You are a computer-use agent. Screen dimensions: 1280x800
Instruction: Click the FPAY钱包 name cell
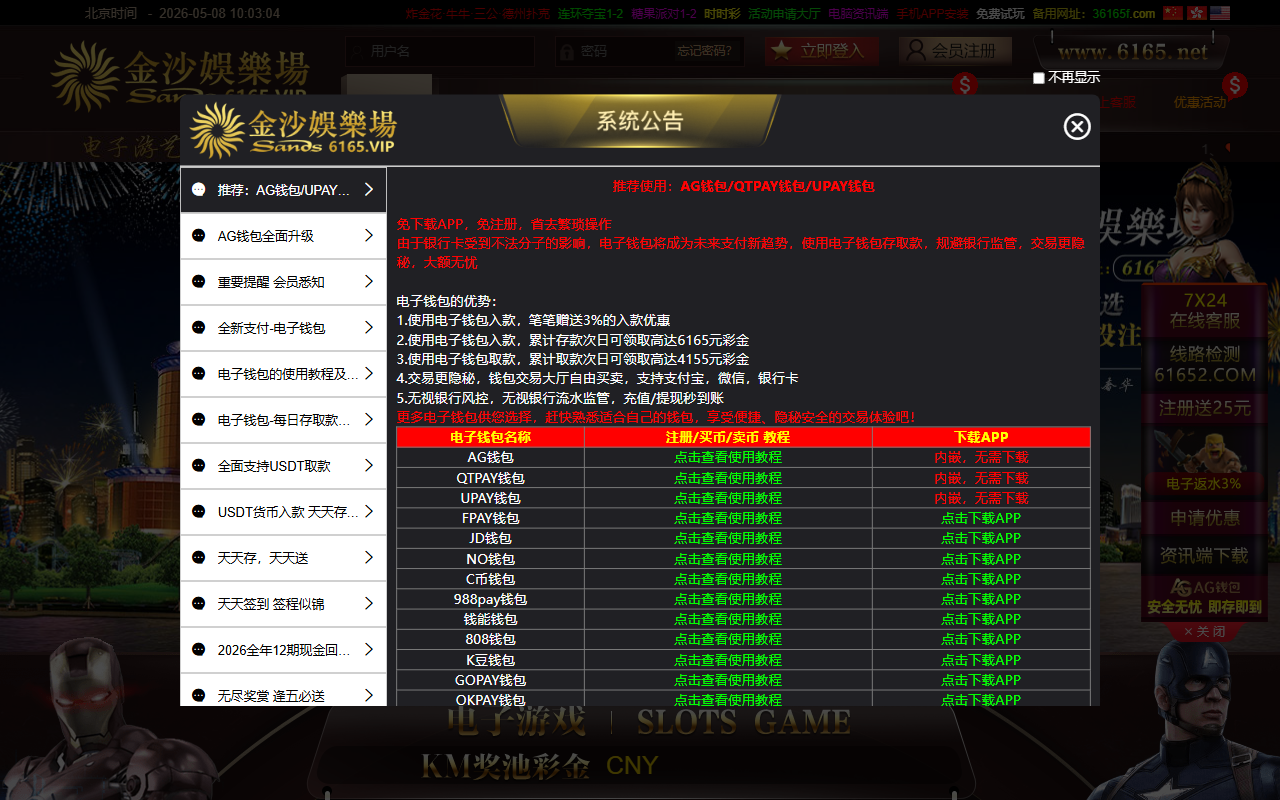tap(490, 518)
